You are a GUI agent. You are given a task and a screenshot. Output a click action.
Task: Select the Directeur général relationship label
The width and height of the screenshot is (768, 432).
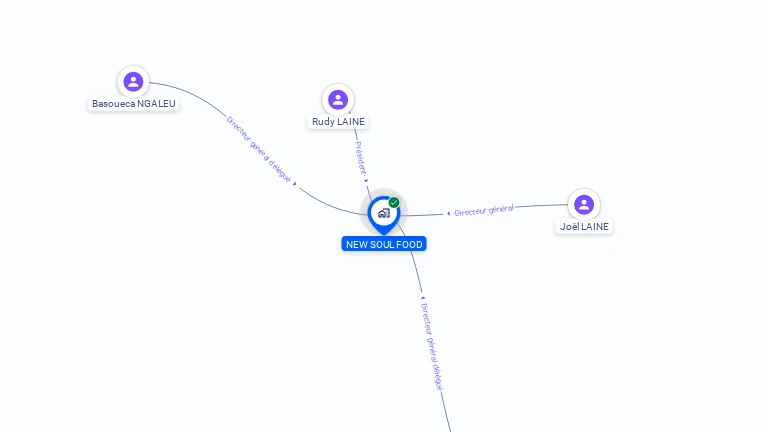click(484, 210)
